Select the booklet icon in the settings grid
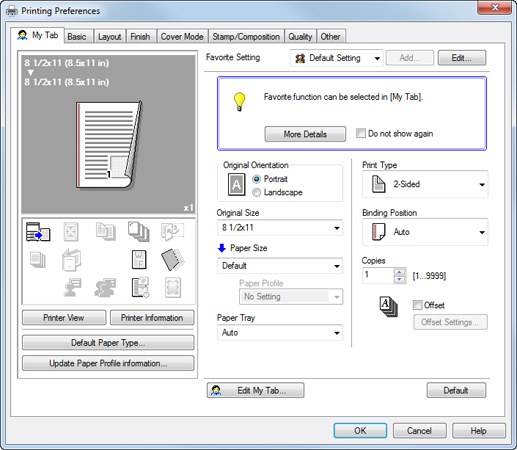Screen dimensions: 517x450 tap(72, 260)
